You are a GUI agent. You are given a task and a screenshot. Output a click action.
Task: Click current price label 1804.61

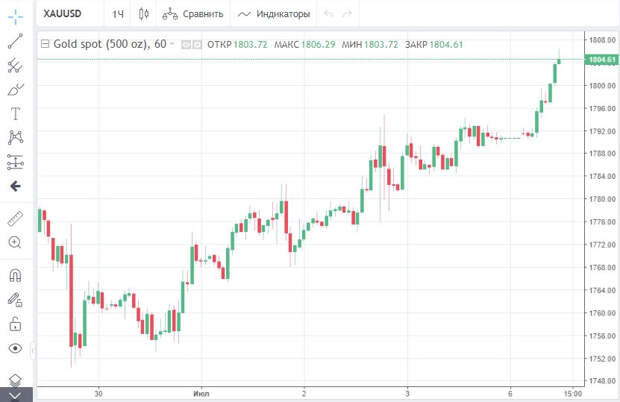click(x=601, y=60)
